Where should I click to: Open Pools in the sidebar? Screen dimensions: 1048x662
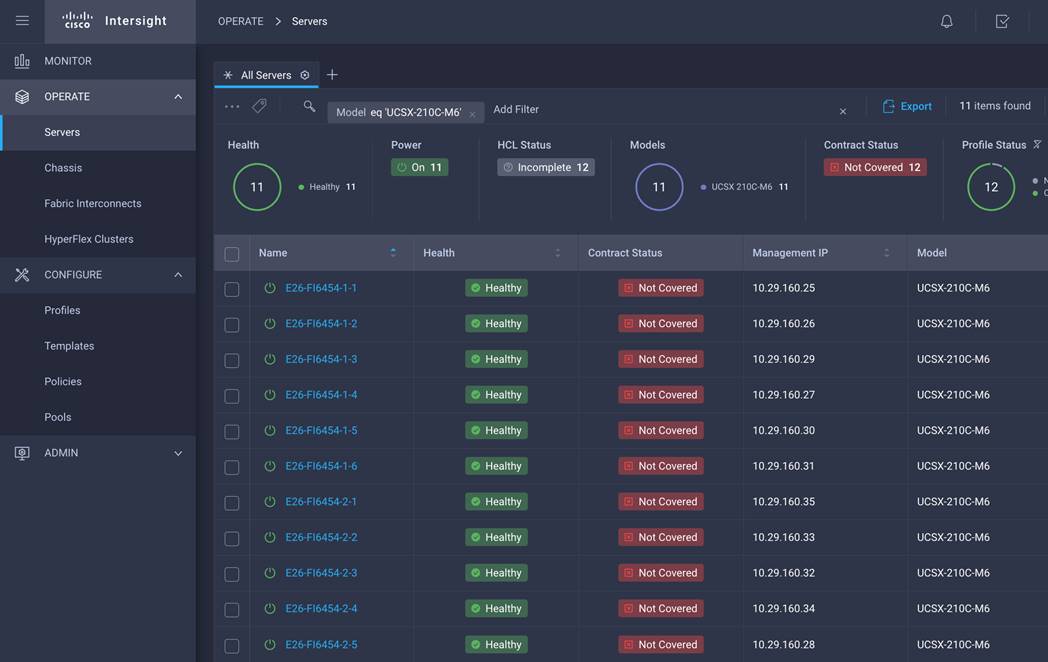coord(98,417)
